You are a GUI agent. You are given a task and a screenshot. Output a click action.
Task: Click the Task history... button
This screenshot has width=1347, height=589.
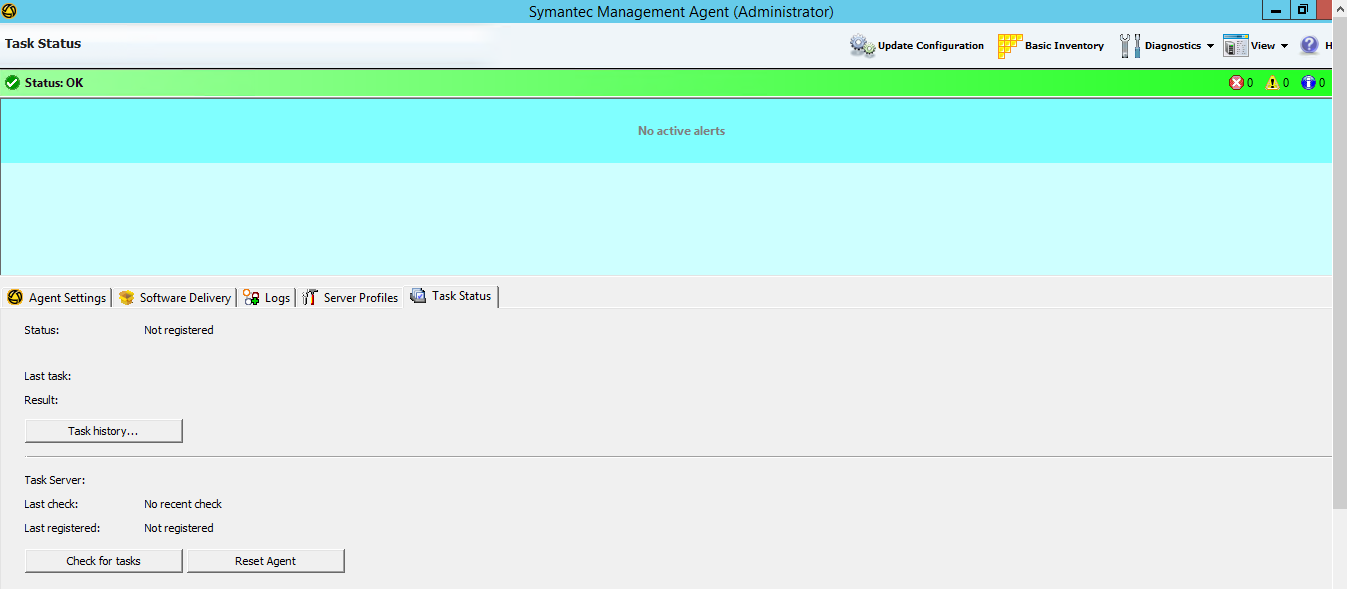point(103,431)
